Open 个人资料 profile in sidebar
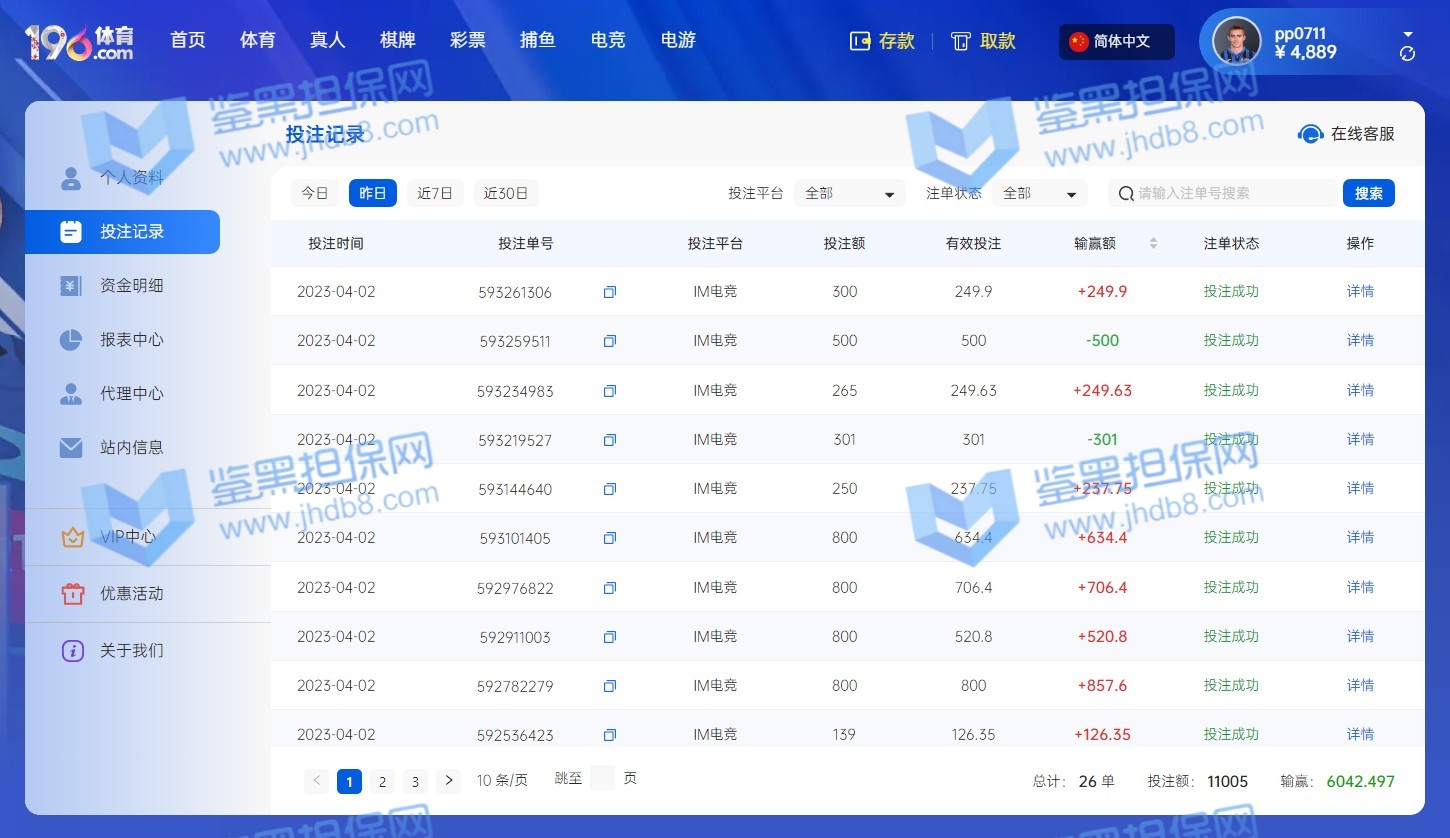 click(131, 178)
